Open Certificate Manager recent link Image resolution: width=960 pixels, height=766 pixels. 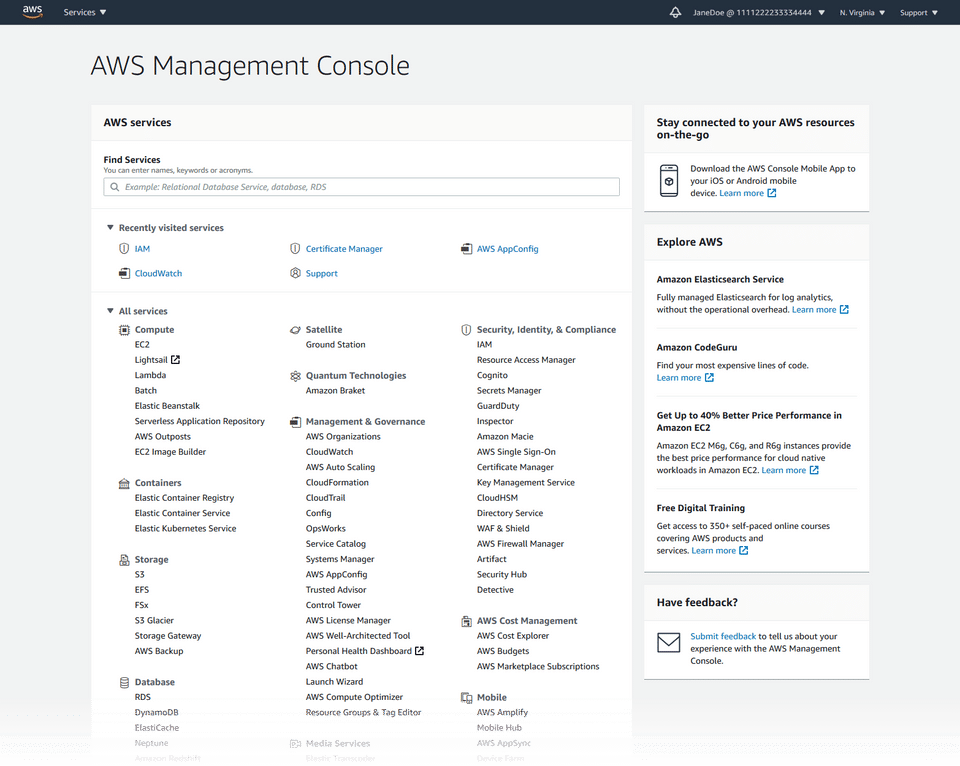coord(344,249)
